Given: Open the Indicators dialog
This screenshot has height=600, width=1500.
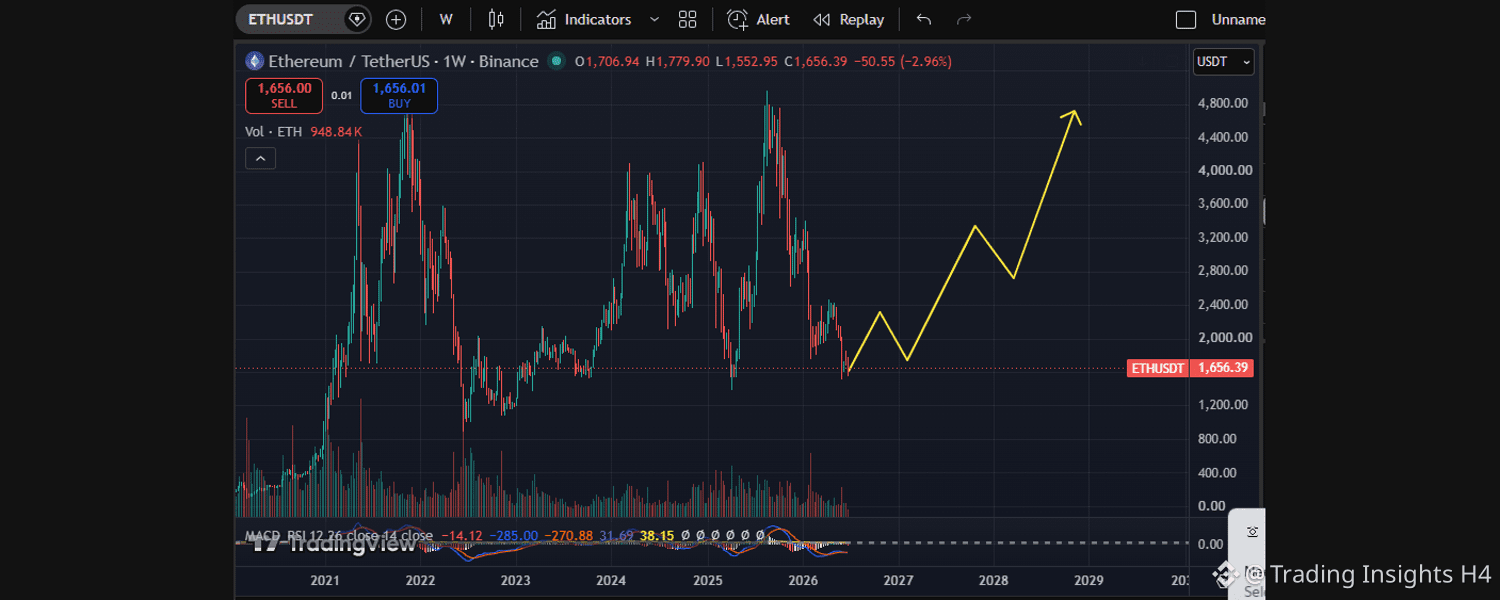Looking at the screenshot, I should point(584,19).
